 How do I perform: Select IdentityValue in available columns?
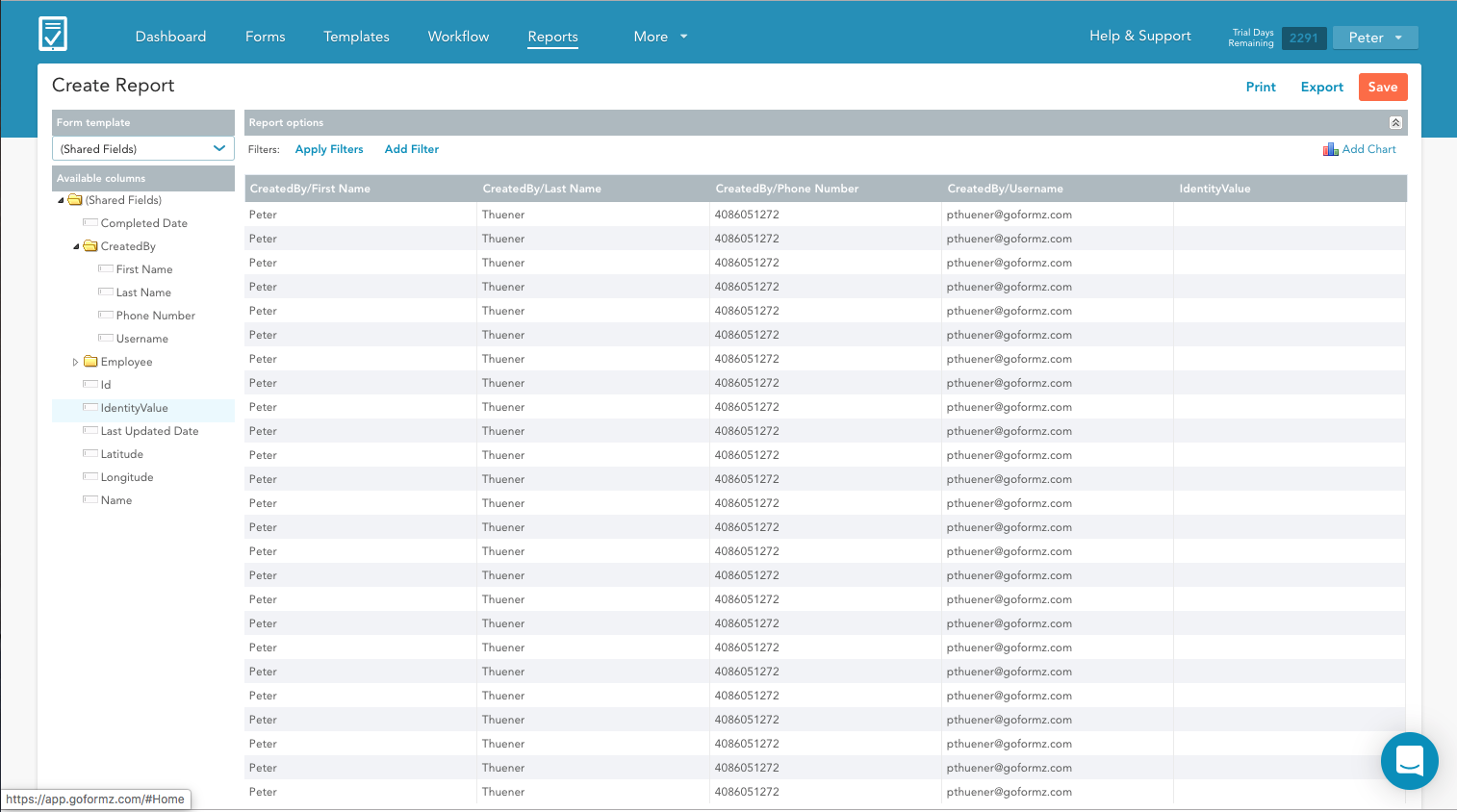pyautogui.click(x=134, y=408)
